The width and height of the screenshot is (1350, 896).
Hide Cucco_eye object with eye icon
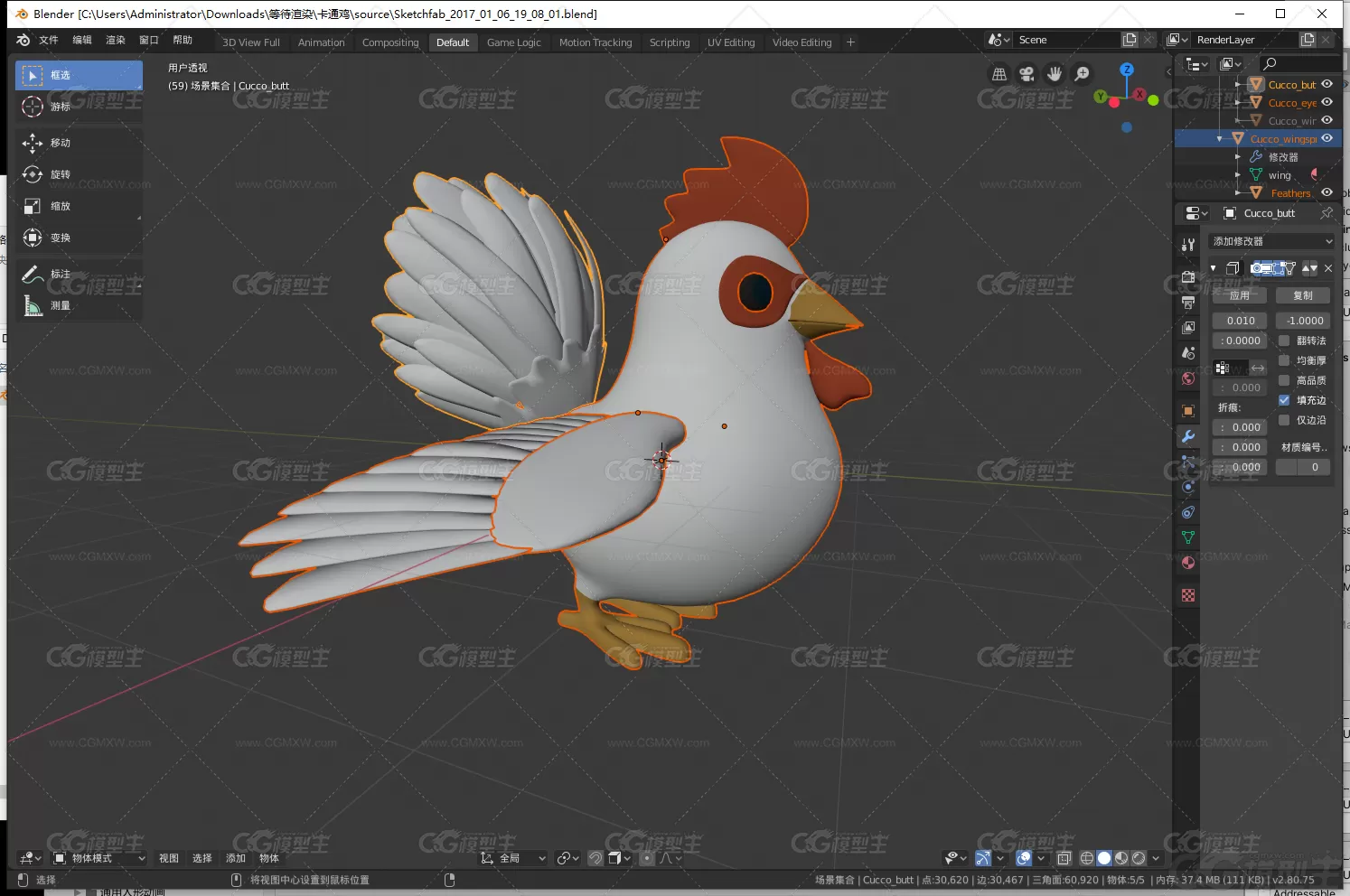pyautogui.click(x=1327, y=102)
